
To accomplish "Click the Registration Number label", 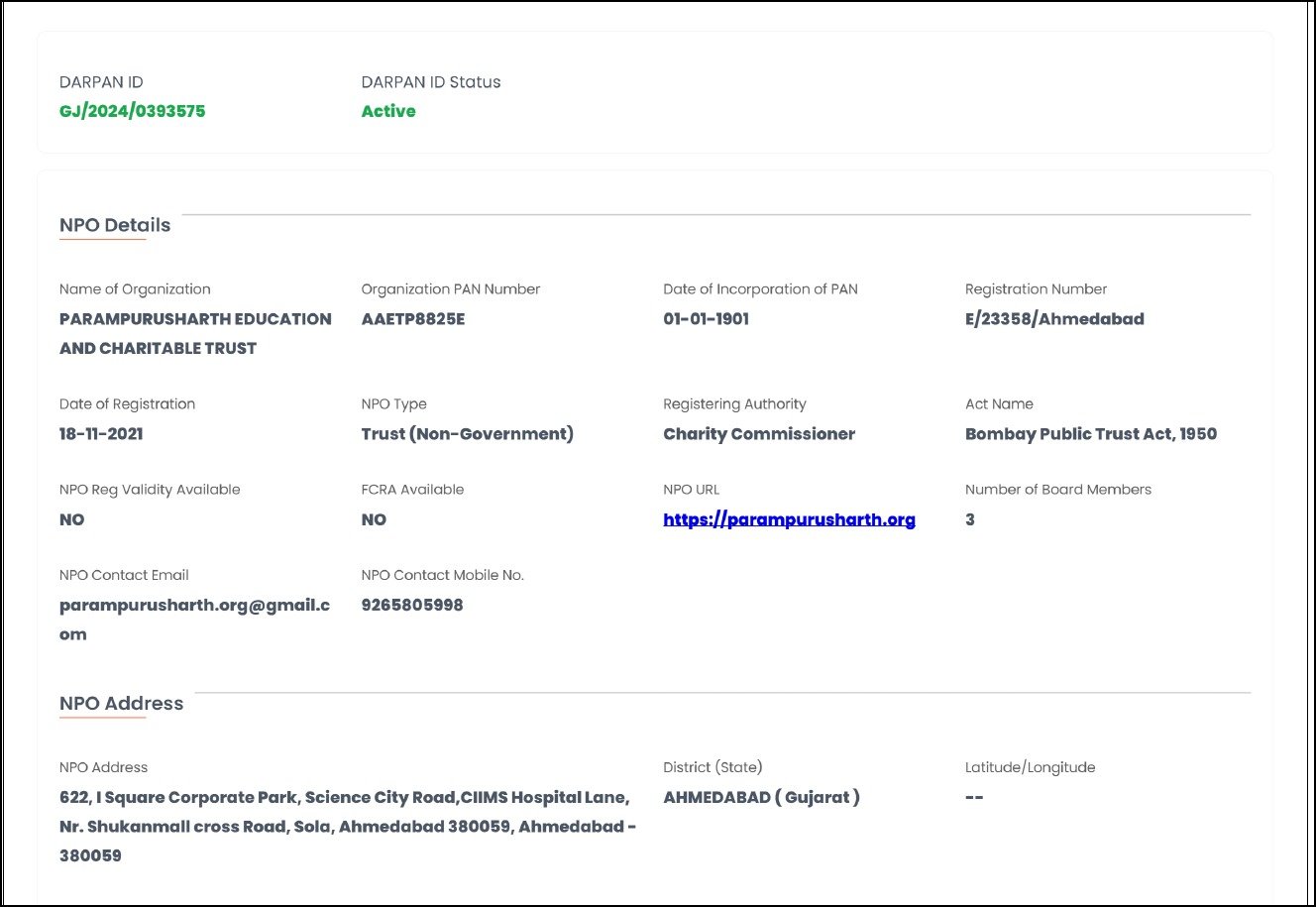I will click(x=1036, y=289).
